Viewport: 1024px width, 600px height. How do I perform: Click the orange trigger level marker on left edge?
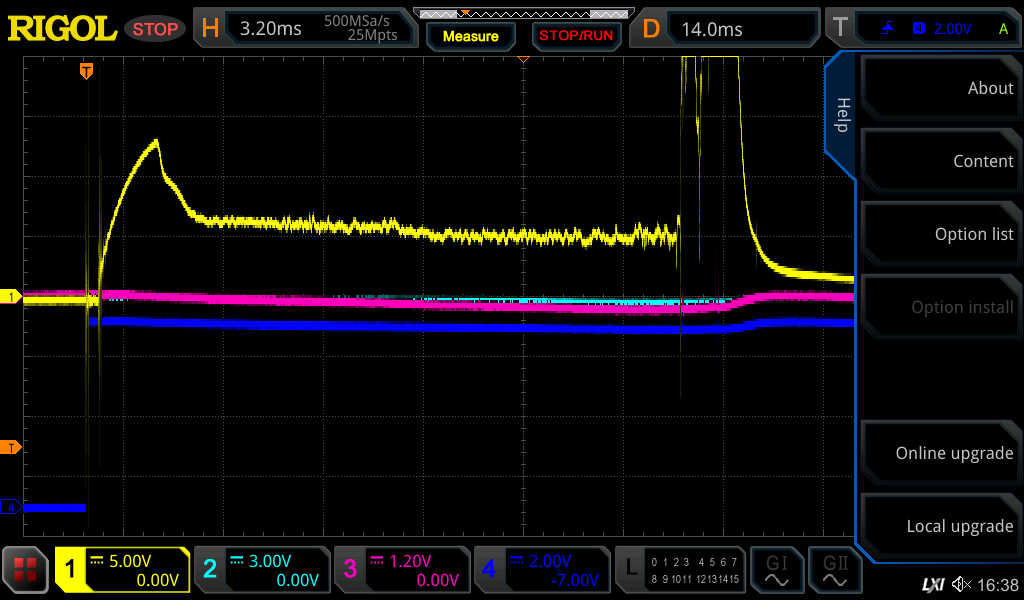(11, 446)
